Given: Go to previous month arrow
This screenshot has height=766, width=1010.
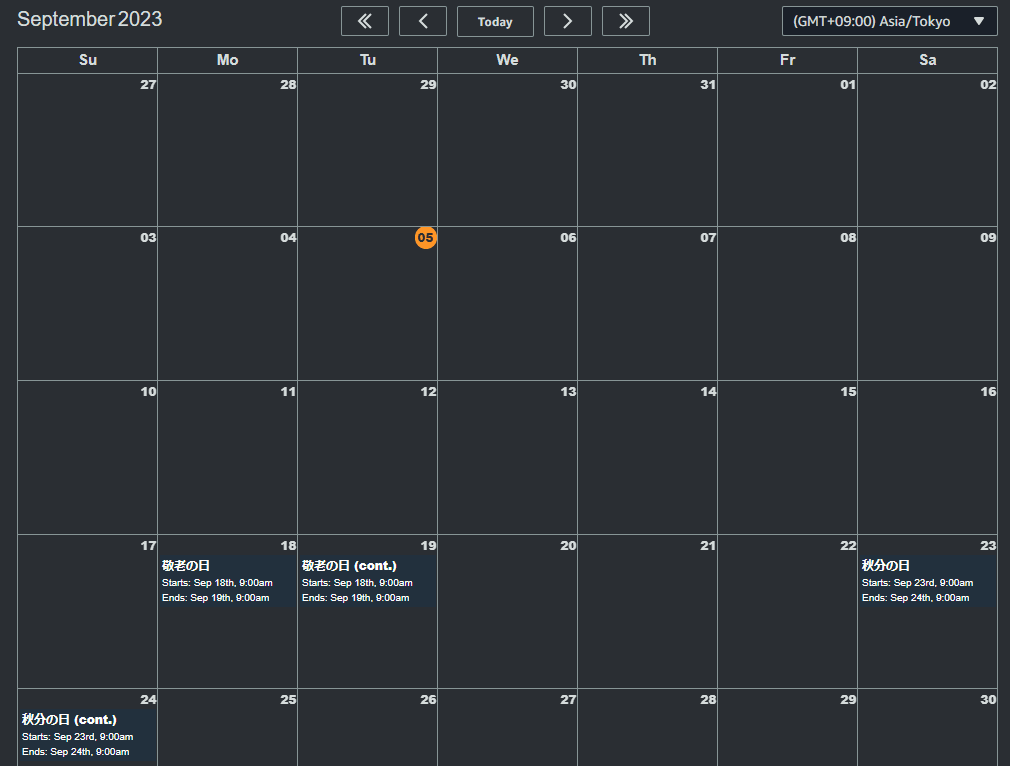Looking at the screenshot, I should point(423,21).
